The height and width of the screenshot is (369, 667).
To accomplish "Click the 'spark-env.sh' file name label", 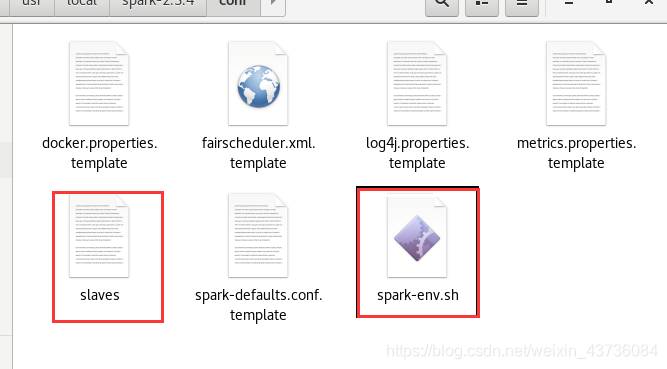I will pyautogui.click(x=418, y=295).
